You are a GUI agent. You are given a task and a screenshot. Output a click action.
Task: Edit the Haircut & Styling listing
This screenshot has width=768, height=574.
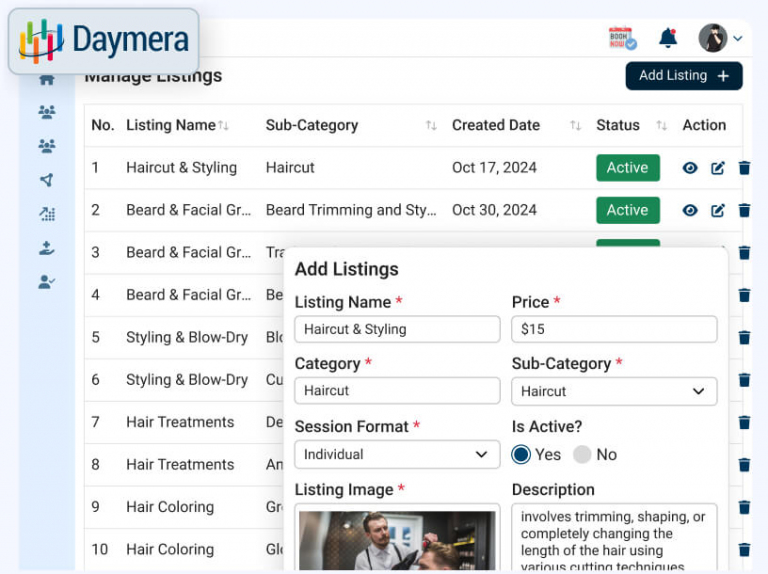(x=717, y=168)
